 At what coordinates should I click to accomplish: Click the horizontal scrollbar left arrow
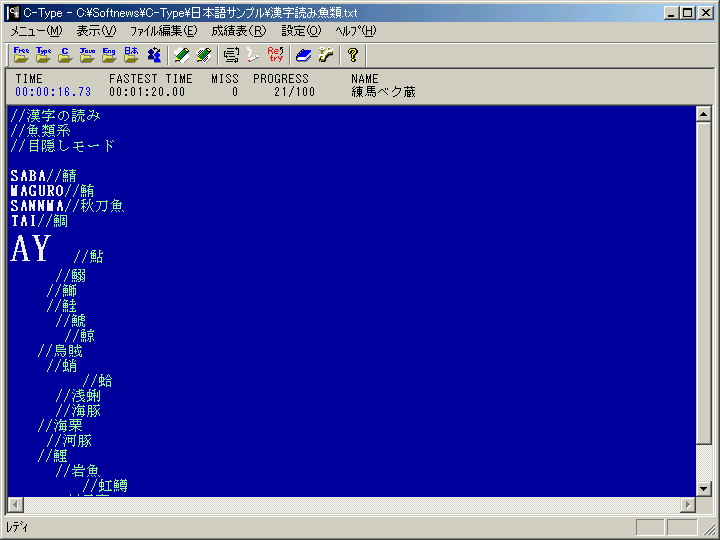tap(15, 505)
